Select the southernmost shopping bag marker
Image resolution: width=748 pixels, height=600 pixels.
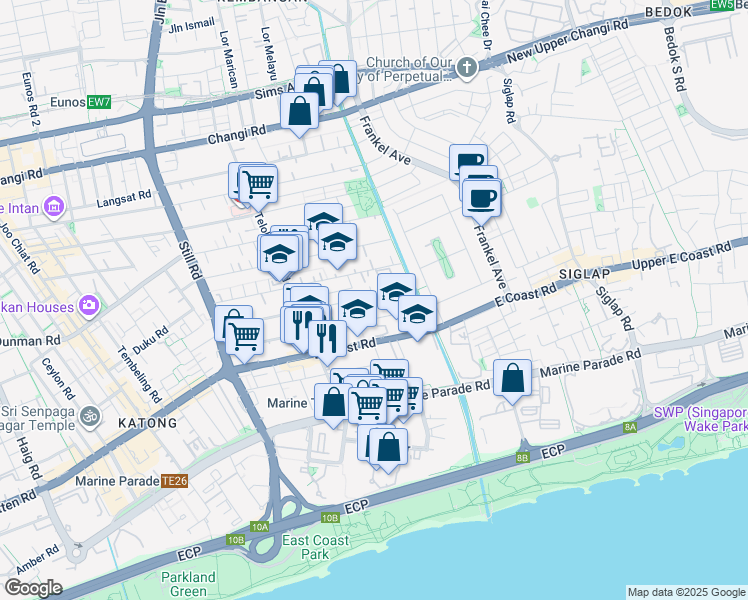pyautogui.click(x=388, y=447)
